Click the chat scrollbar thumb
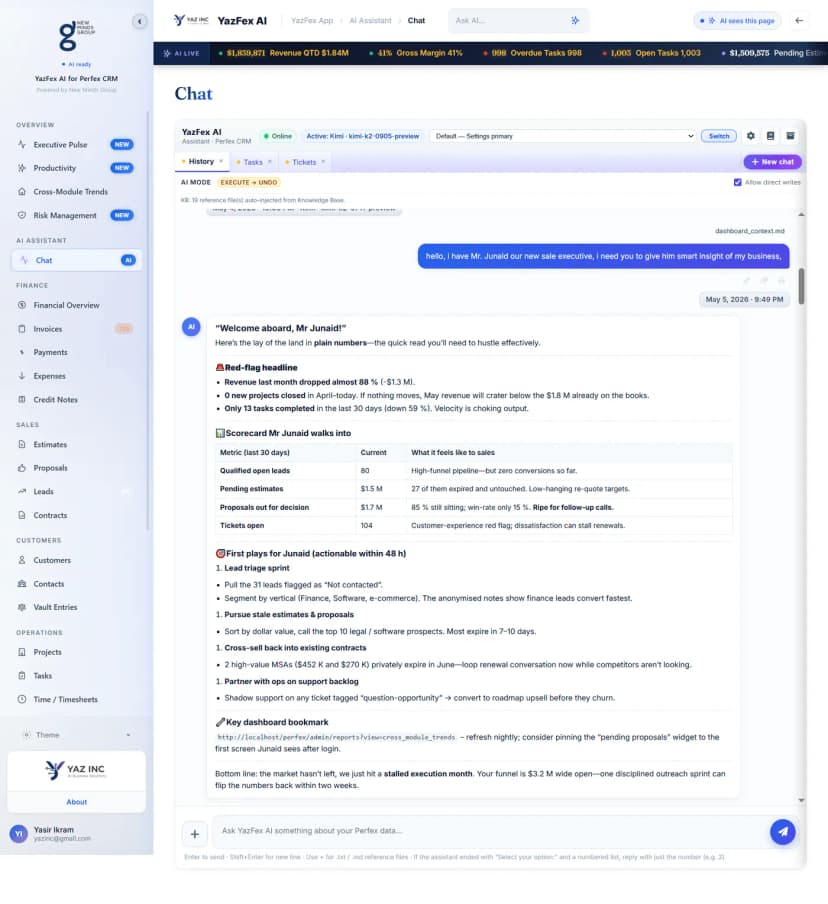The height and width of the screenshot is (904, 828). click(x=801, y=287)
